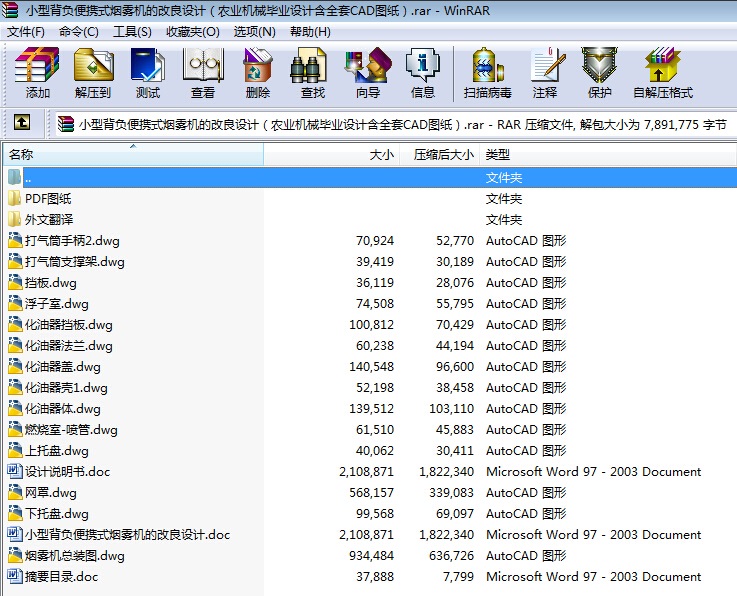Launch the 向导 (Wizard) icon
Screen dimensions: 737x596
pyautogui.click(x=368, y=73)
